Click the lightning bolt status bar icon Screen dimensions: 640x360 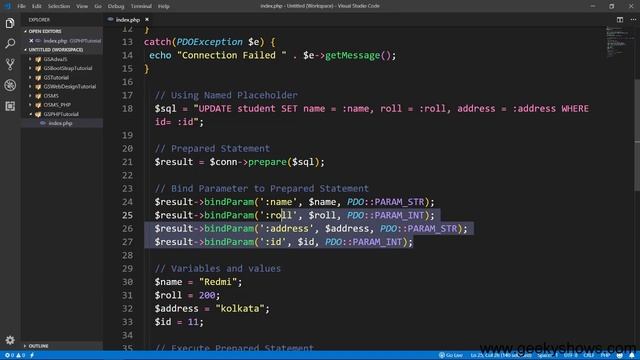(32, 355)
